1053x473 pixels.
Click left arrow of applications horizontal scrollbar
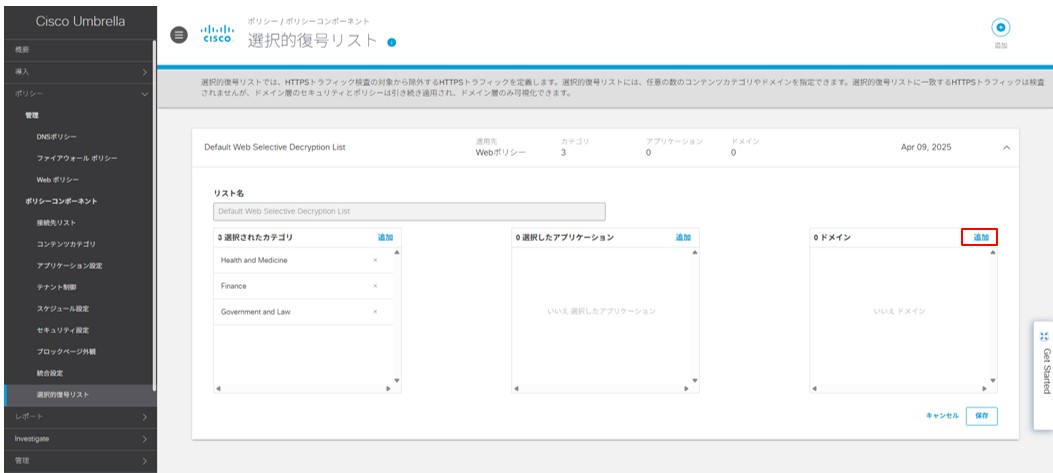pos(516,388)
